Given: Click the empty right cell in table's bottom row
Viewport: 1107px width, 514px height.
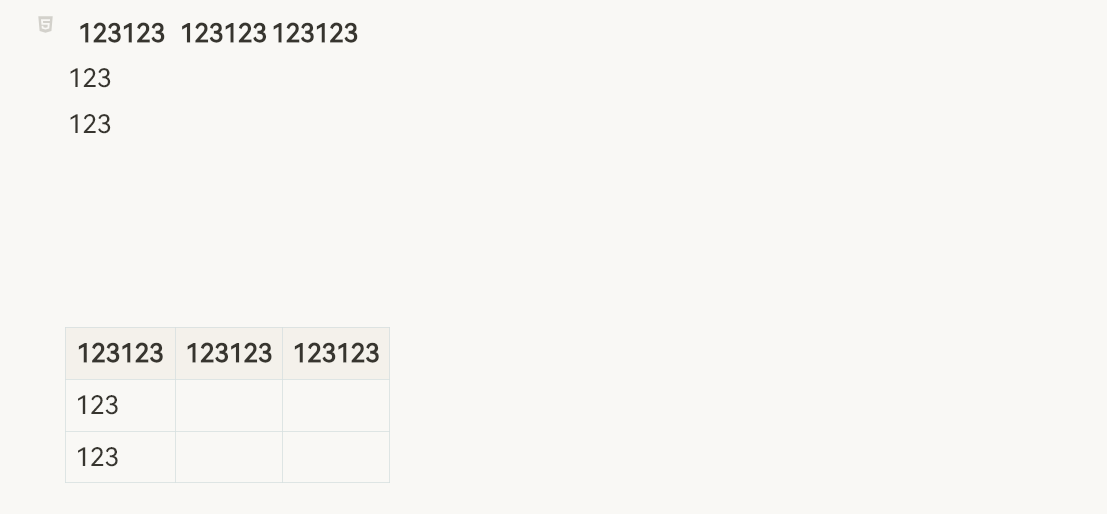Looking at the screenshot, I should [x=336, y=458].
